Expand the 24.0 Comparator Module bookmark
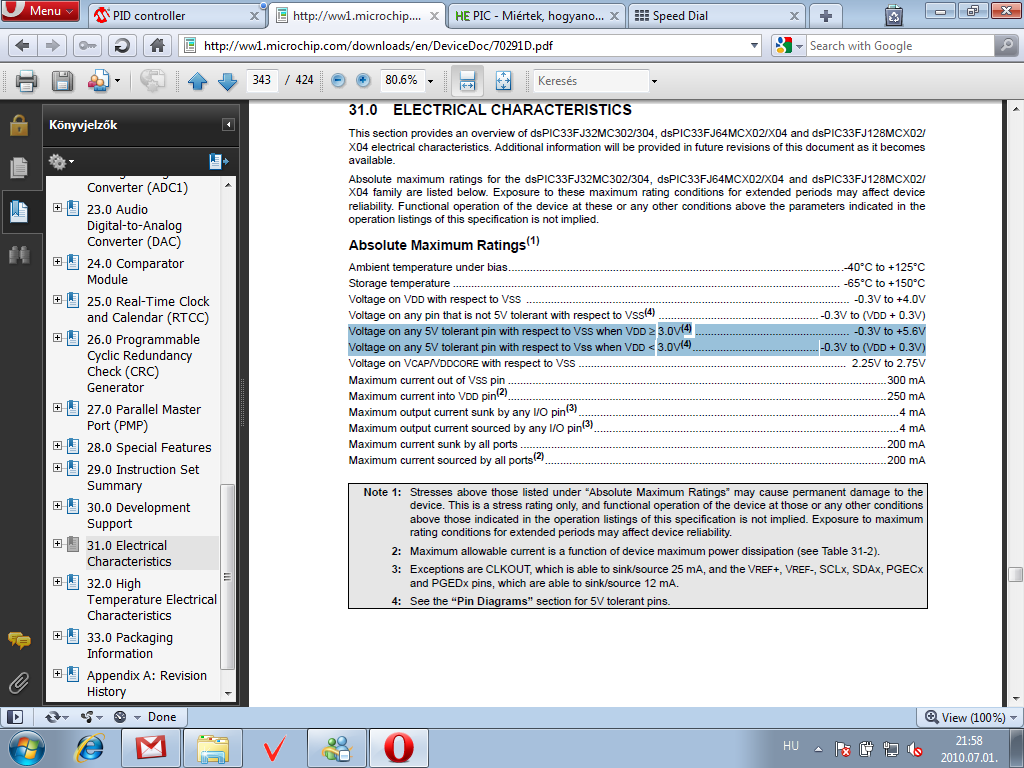1024x768 pixels. (57, 262)
